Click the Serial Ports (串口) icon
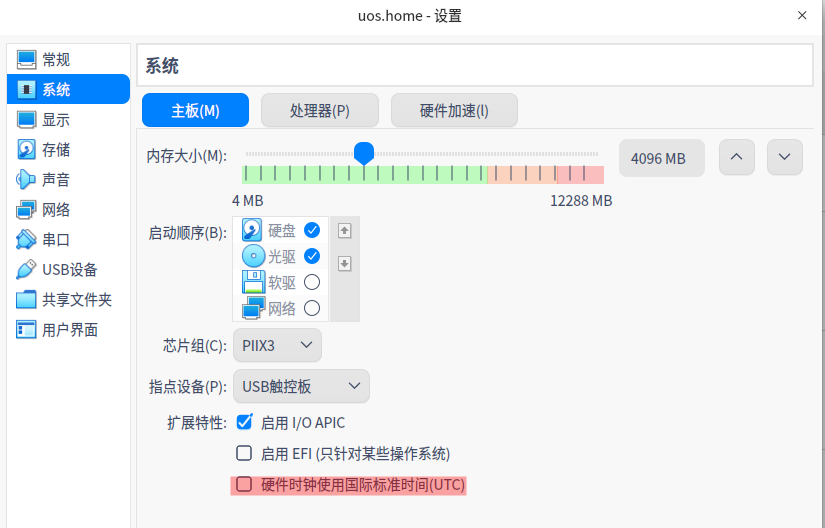 point(26,240)
